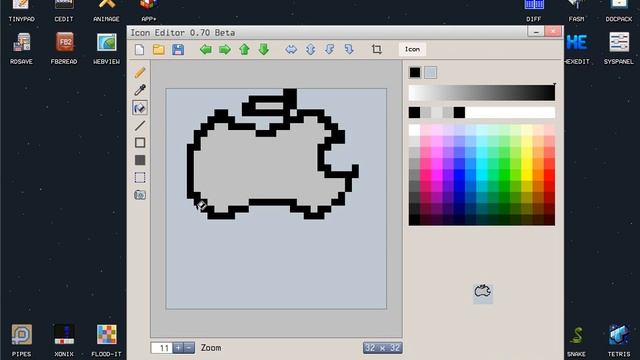Open the DIFF desktop icon
The width and height of the screenshot is (640, 360).
(x=534, y=11)
